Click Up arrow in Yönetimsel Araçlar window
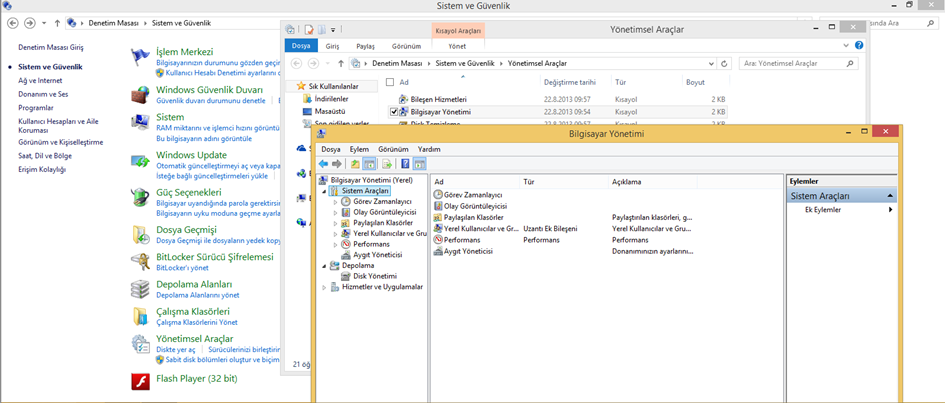This screenshot has width=945, height=403. point(341,63)
